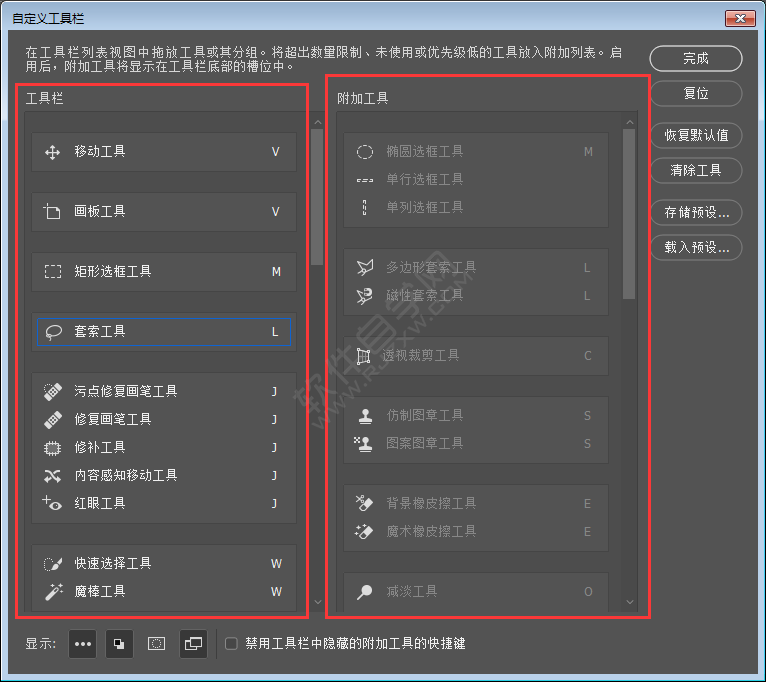This screenshot has width=766, height=682.
Task: Click 恢复默认值 button
Action: point(696,135)
